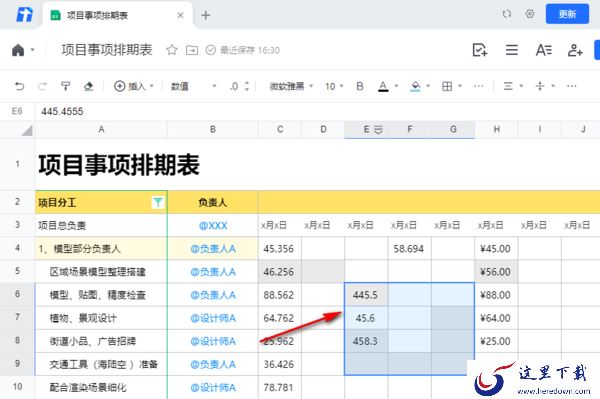Click the E6 cell name box
The width and height of the screenshot is (600, 399).
pyautogui.click(x=17, y=111)
